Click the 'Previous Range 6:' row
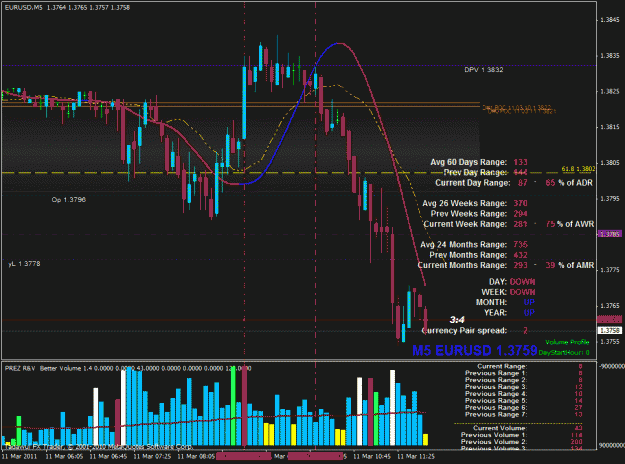The width and height of the screenshot is (625, 464). coord(524,407)
